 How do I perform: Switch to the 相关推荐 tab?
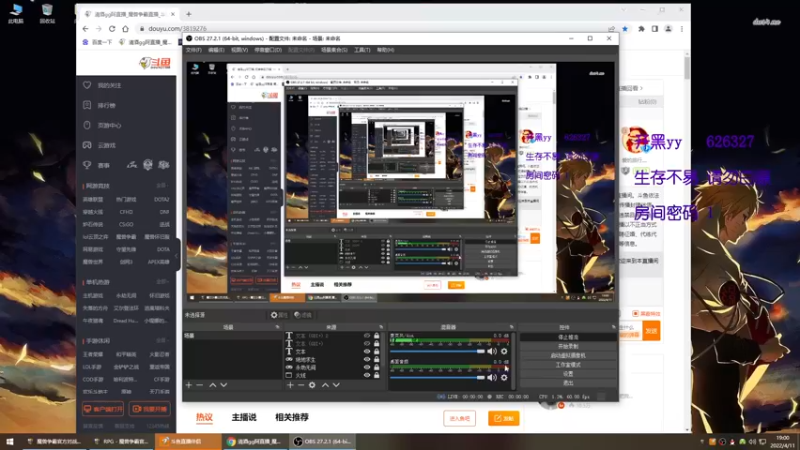(292, 417)
